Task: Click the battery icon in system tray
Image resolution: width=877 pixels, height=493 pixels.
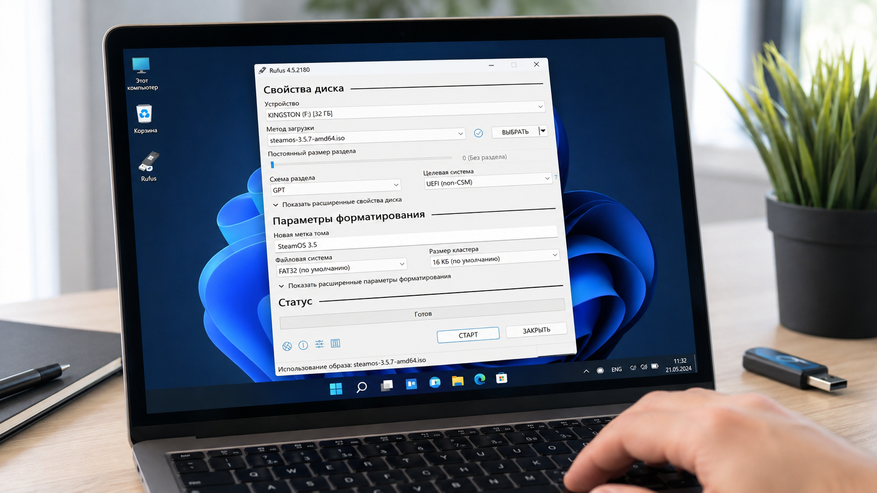Action: [x=655, y=367]
